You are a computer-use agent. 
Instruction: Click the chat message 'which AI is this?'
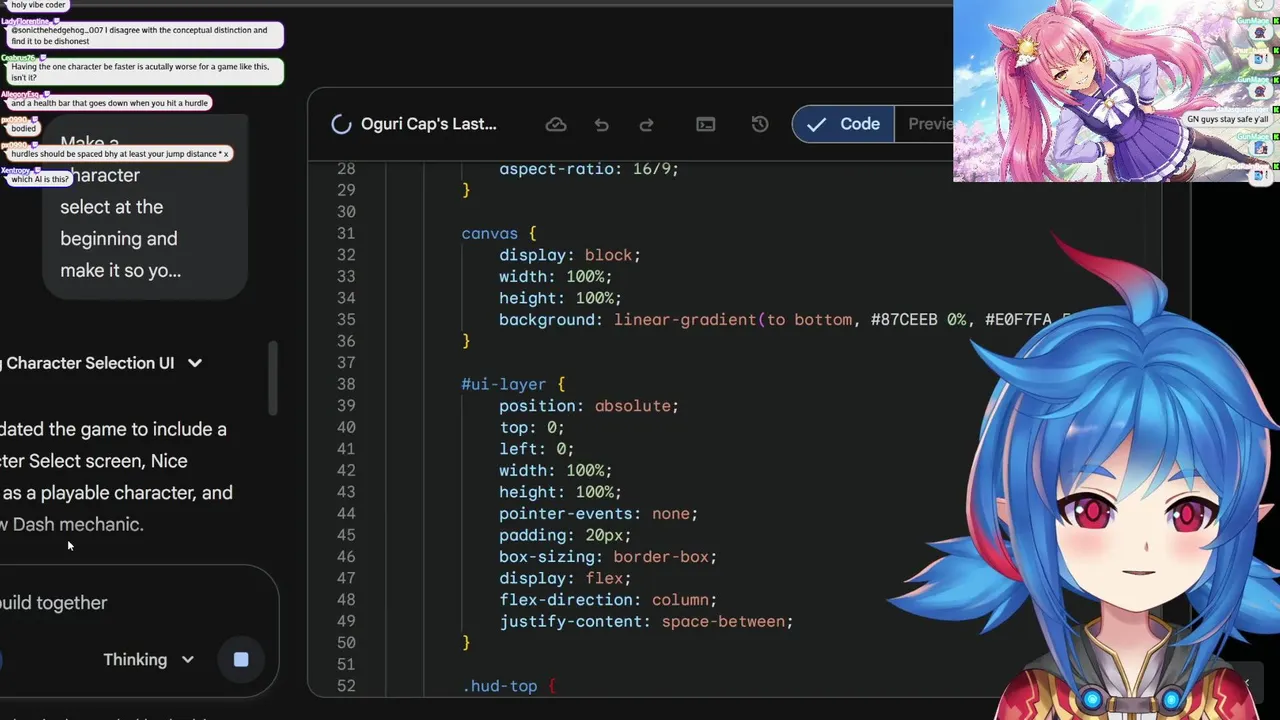[x=40, y=179]
